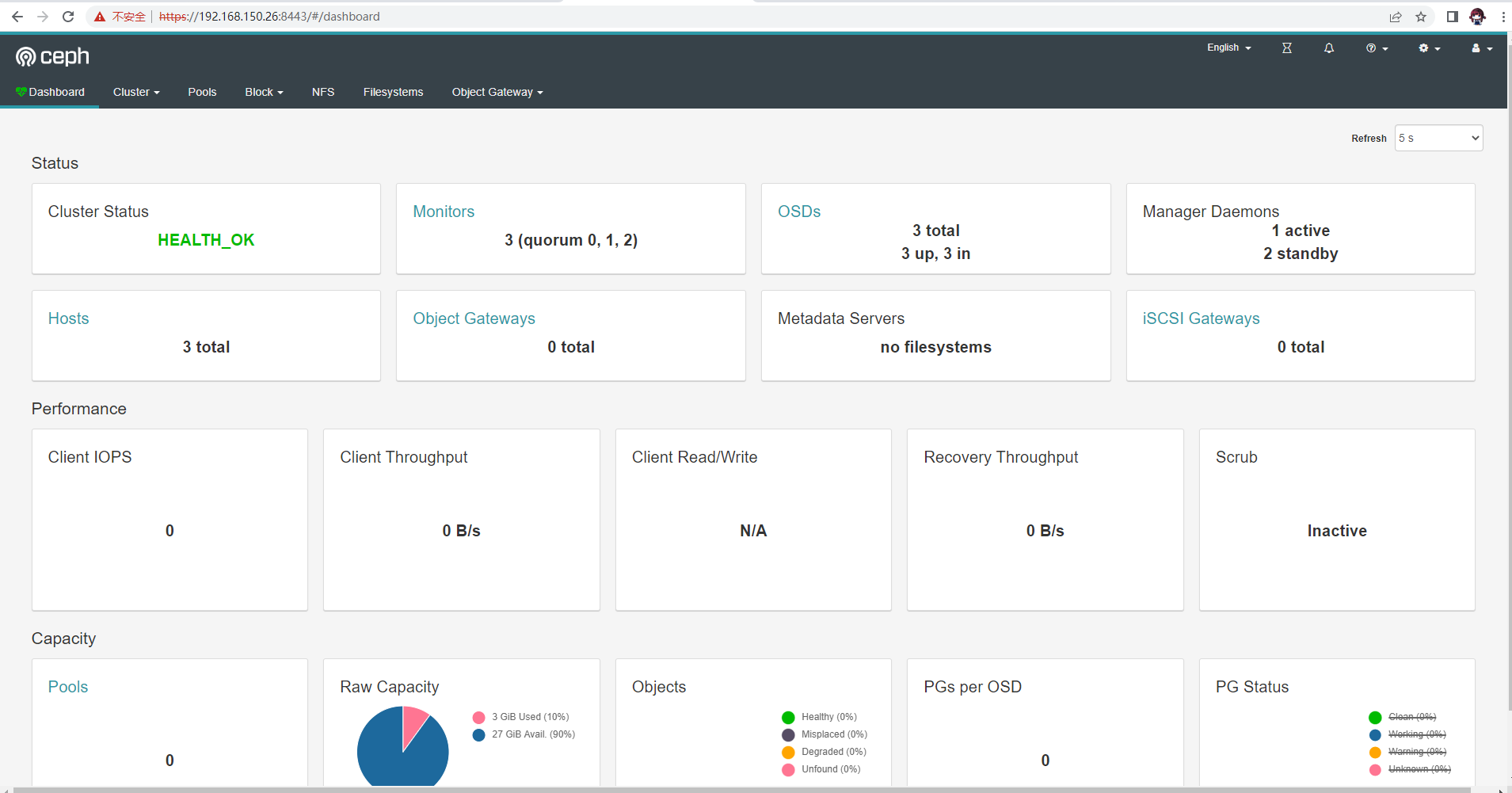The image size is (1512, 793).
Task: Click the Ceph logo
Action: tap(52, 56)
